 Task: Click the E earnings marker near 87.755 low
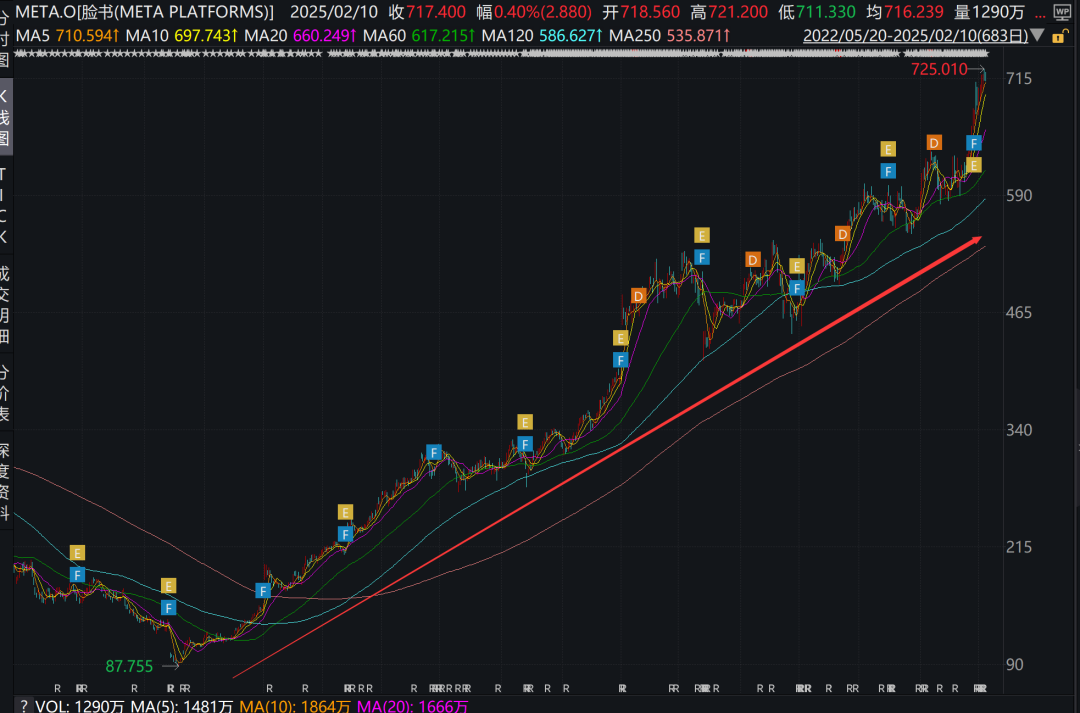click(169, 586)
